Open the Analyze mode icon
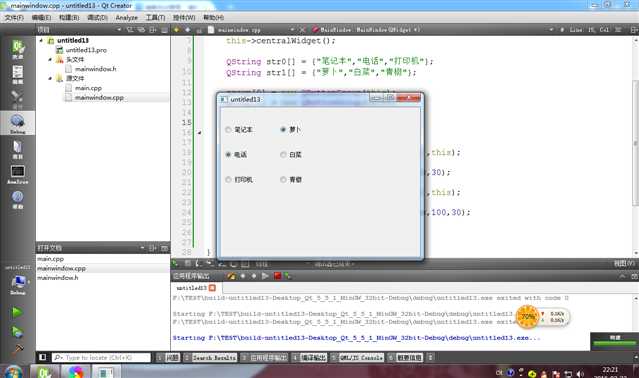This screenshot has height=378, width=639. [x=18, y=174]
